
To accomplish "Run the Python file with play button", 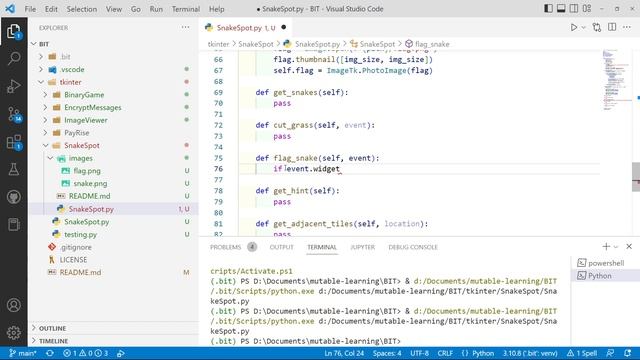I will pos(574,27).
